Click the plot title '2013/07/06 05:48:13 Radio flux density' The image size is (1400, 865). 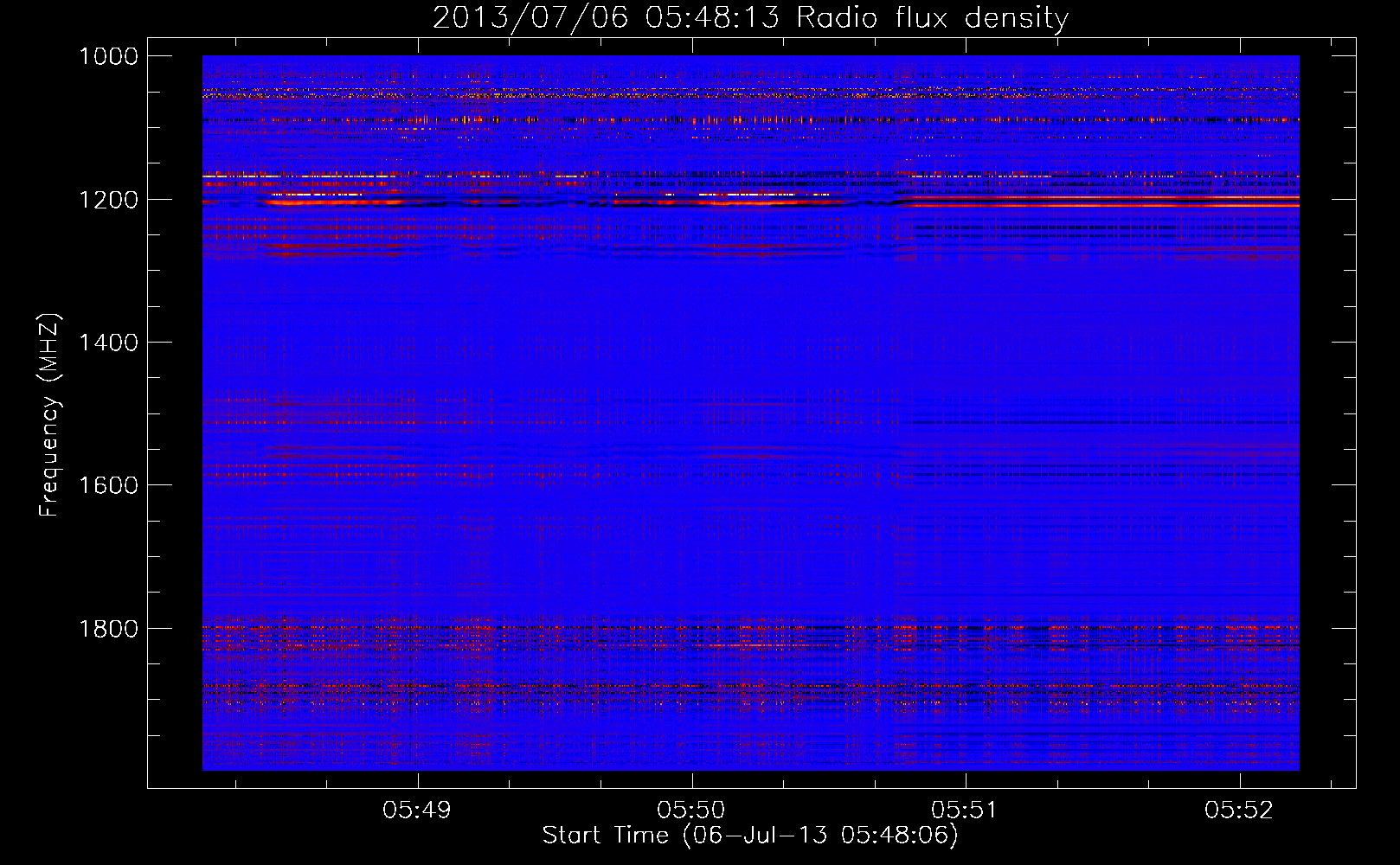(x=750, y=18)
